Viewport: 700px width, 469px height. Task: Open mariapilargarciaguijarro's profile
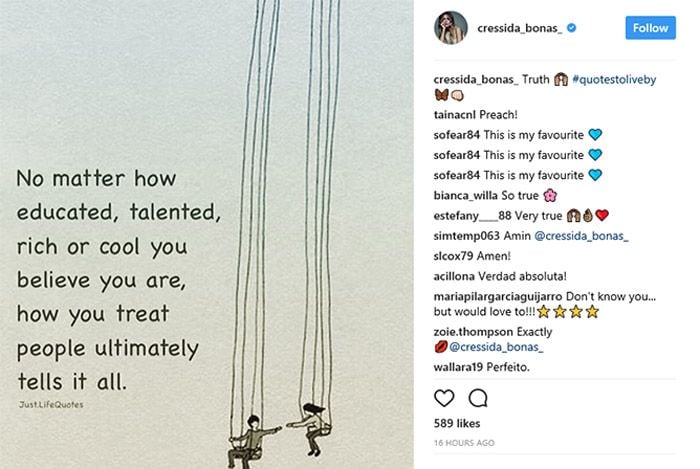point(498,296)
